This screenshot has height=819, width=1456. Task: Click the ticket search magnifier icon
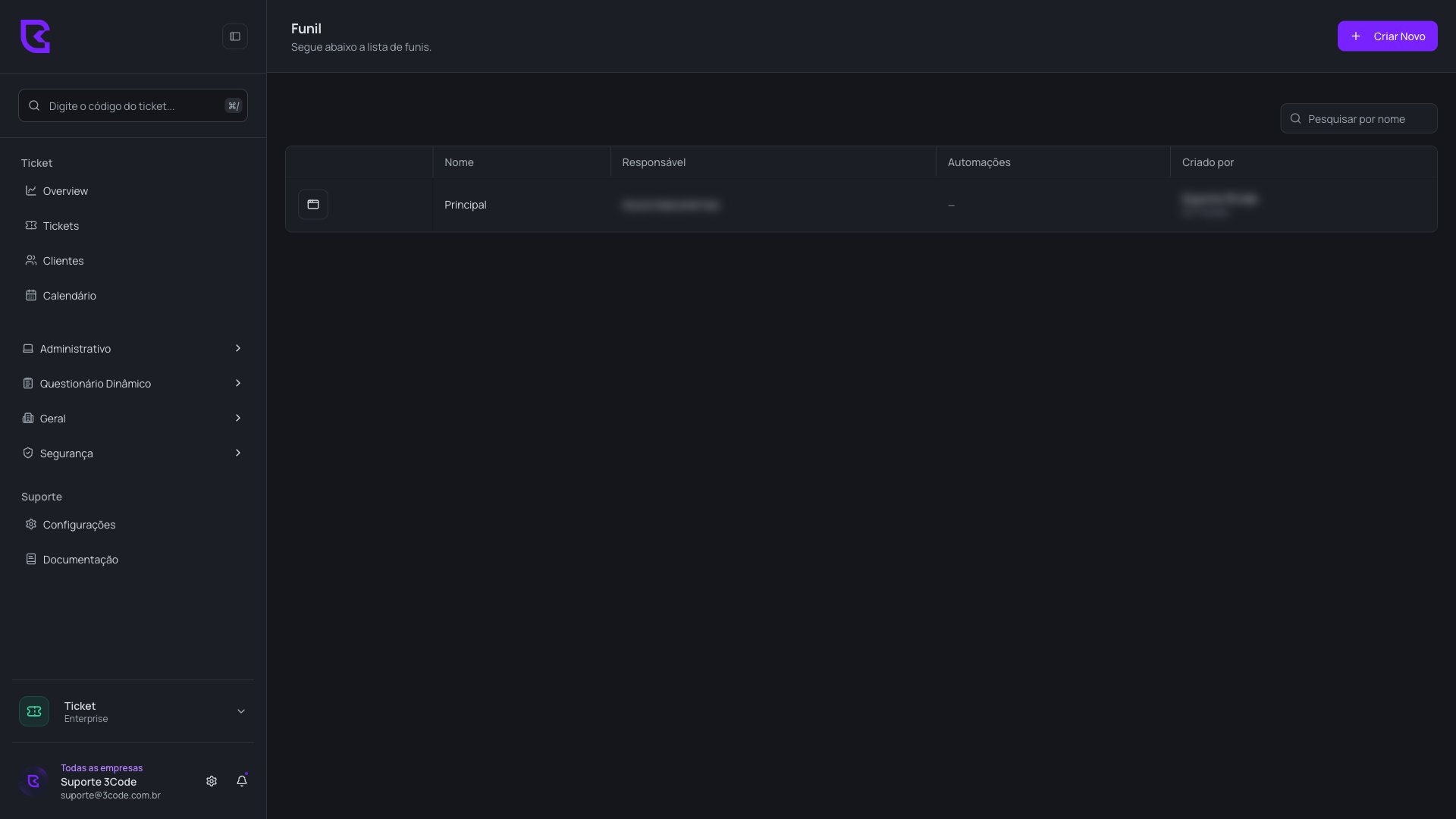coord(34,105)
